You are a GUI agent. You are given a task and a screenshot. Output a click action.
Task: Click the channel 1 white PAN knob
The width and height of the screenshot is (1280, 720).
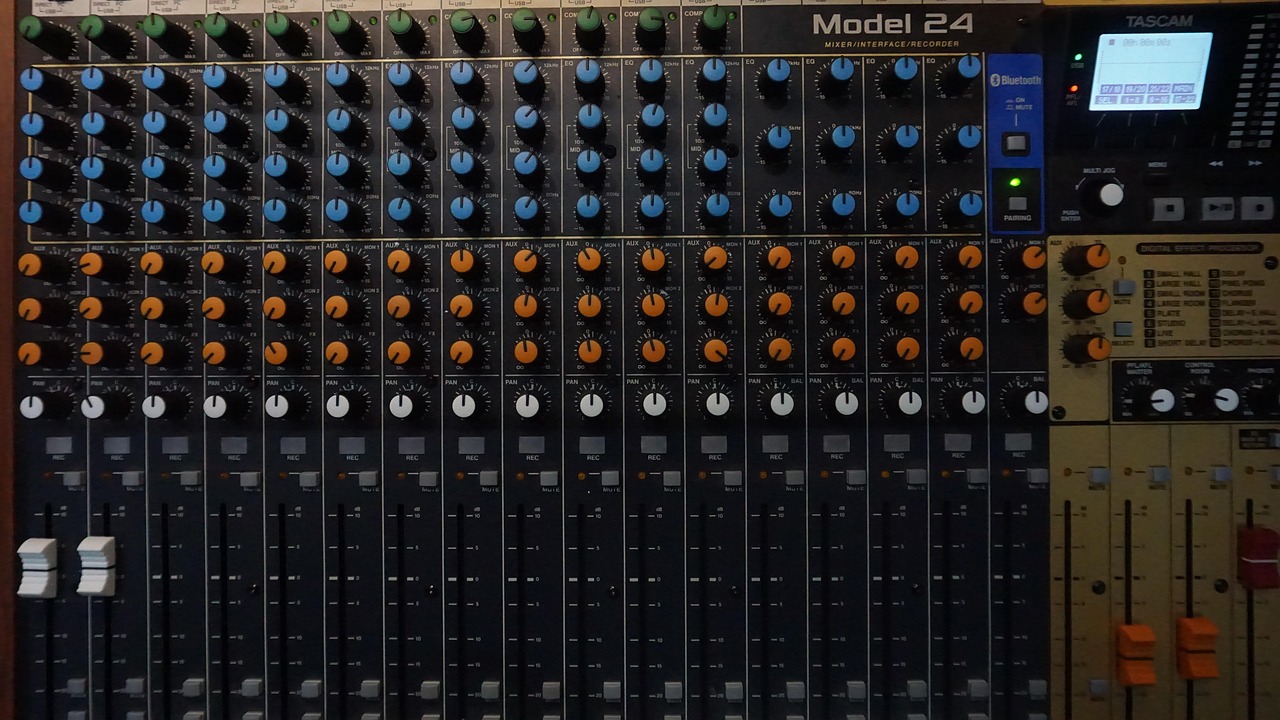click(x=32, y=407)
